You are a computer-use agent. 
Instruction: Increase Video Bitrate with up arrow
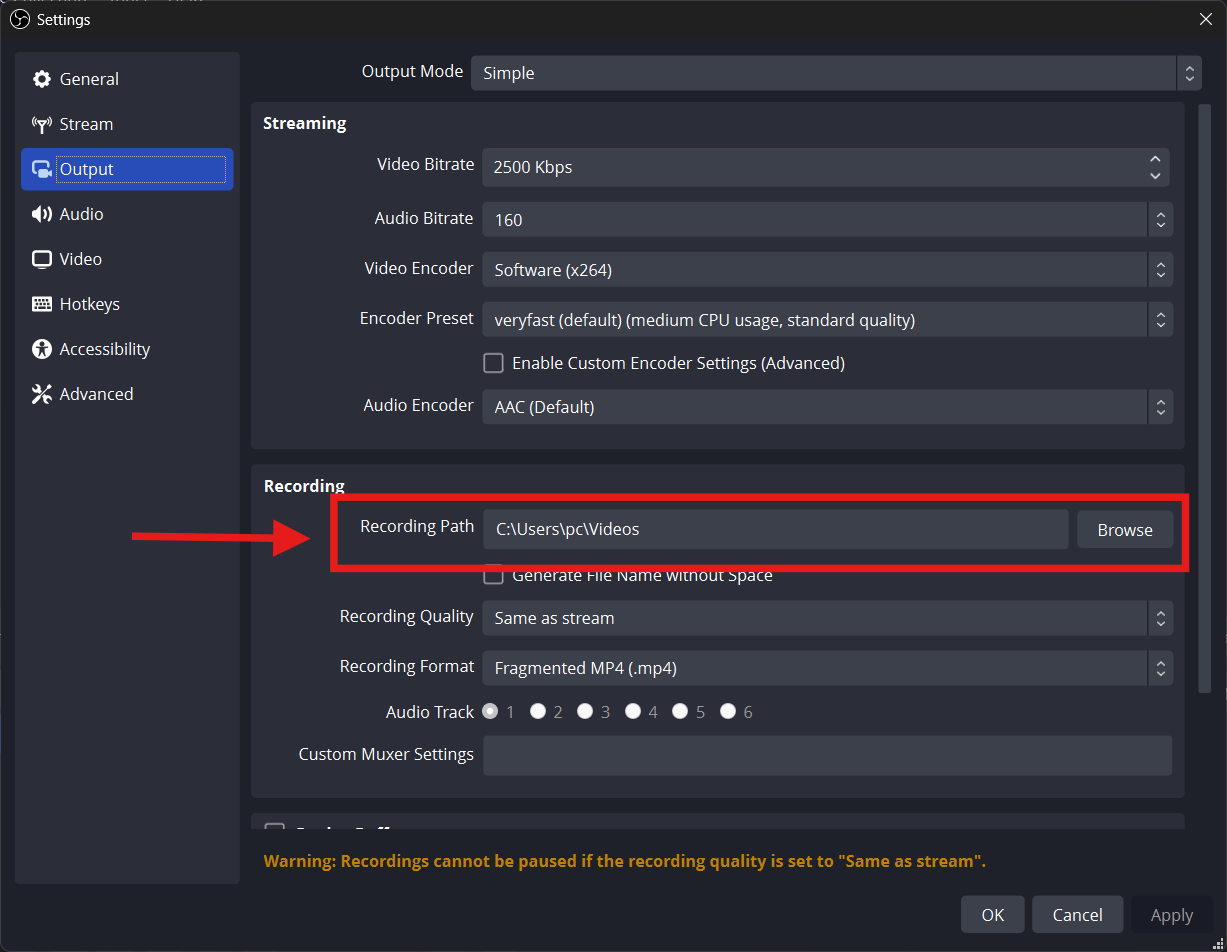[1155, 159]
